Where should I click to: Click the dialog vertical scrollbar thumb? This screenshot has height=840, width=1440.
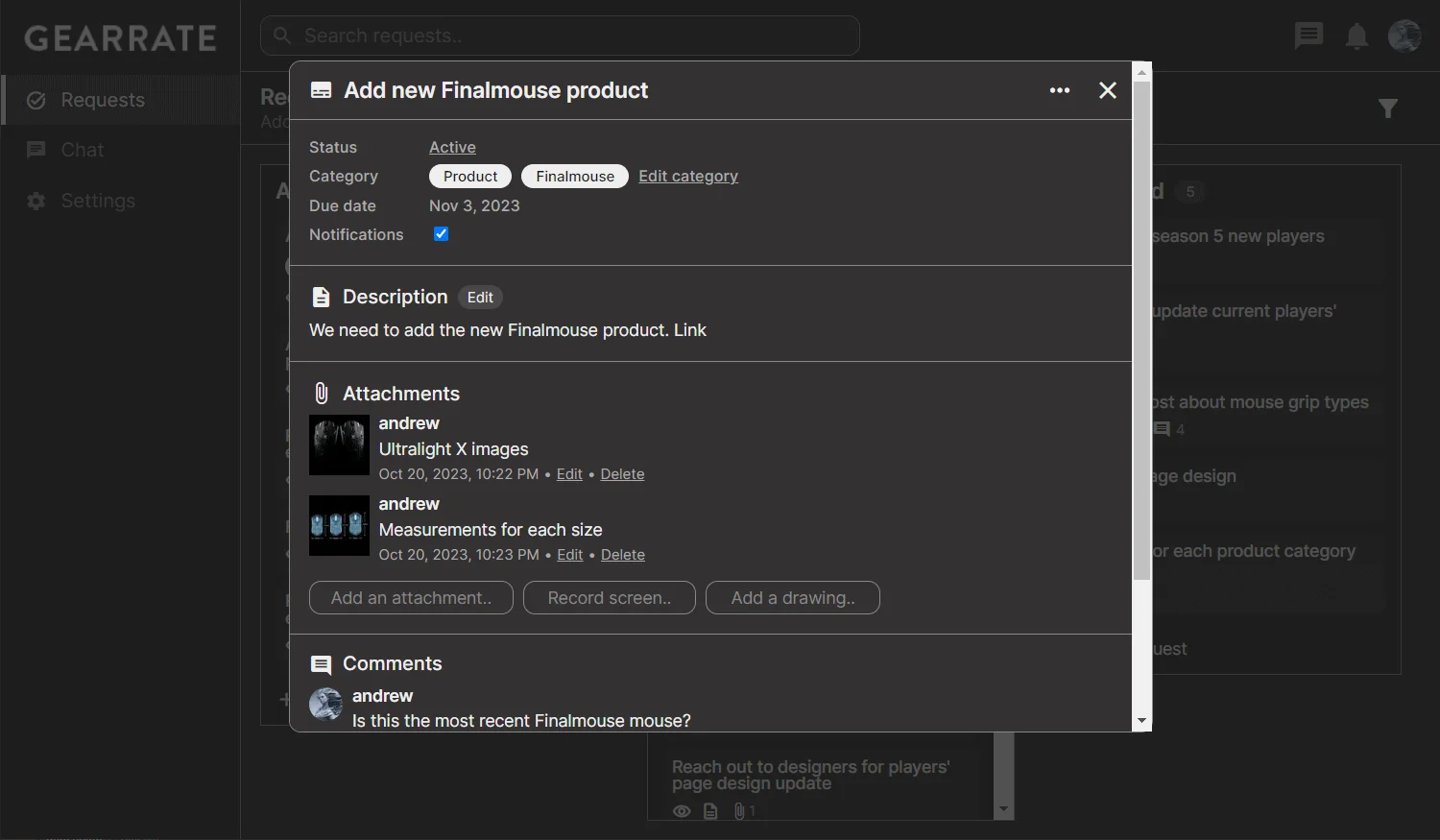[1141, 331]
